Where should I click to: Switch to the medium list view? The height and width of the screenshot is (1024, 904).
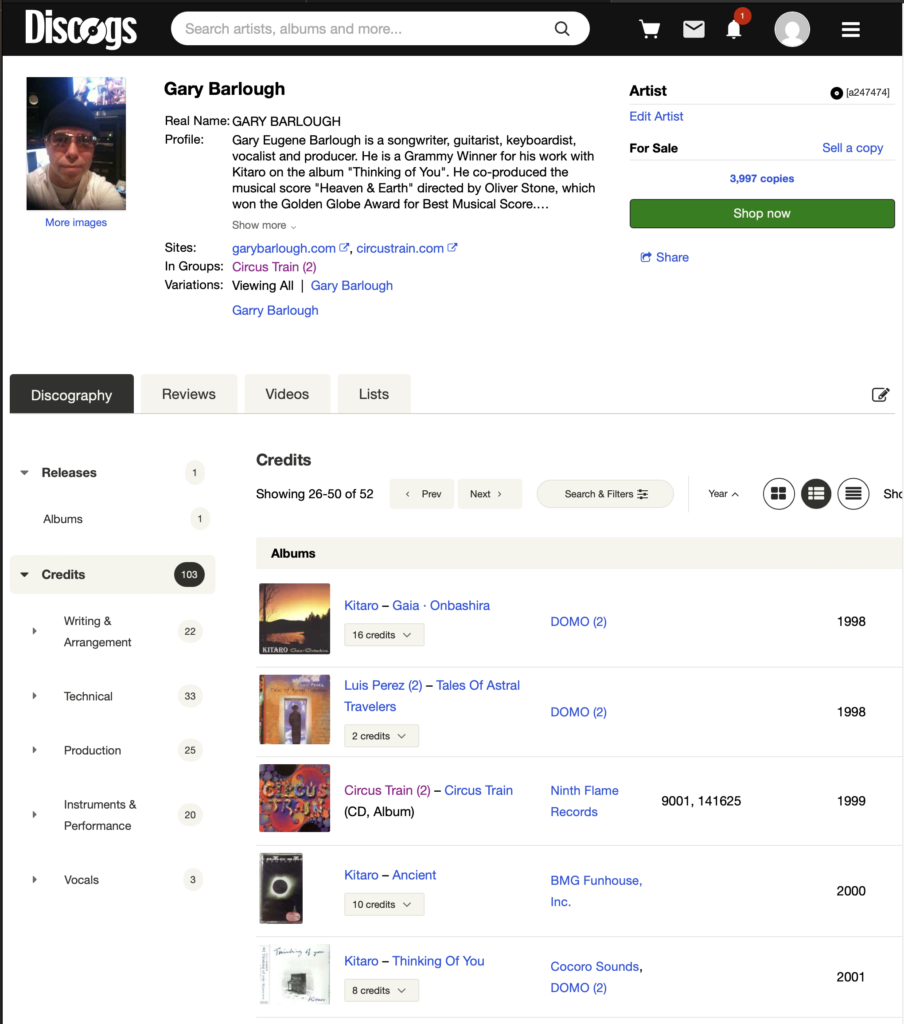click(x=816, y=494)
